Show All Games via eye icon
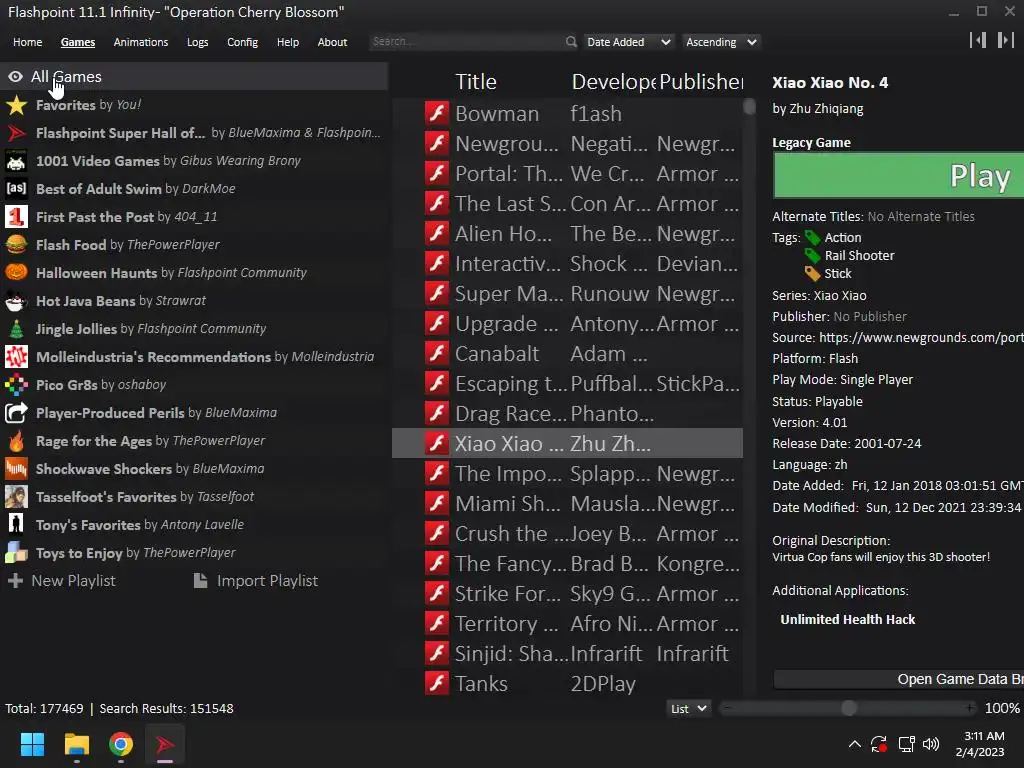The width and height of the screenshot is (1024, 768). 15,77
